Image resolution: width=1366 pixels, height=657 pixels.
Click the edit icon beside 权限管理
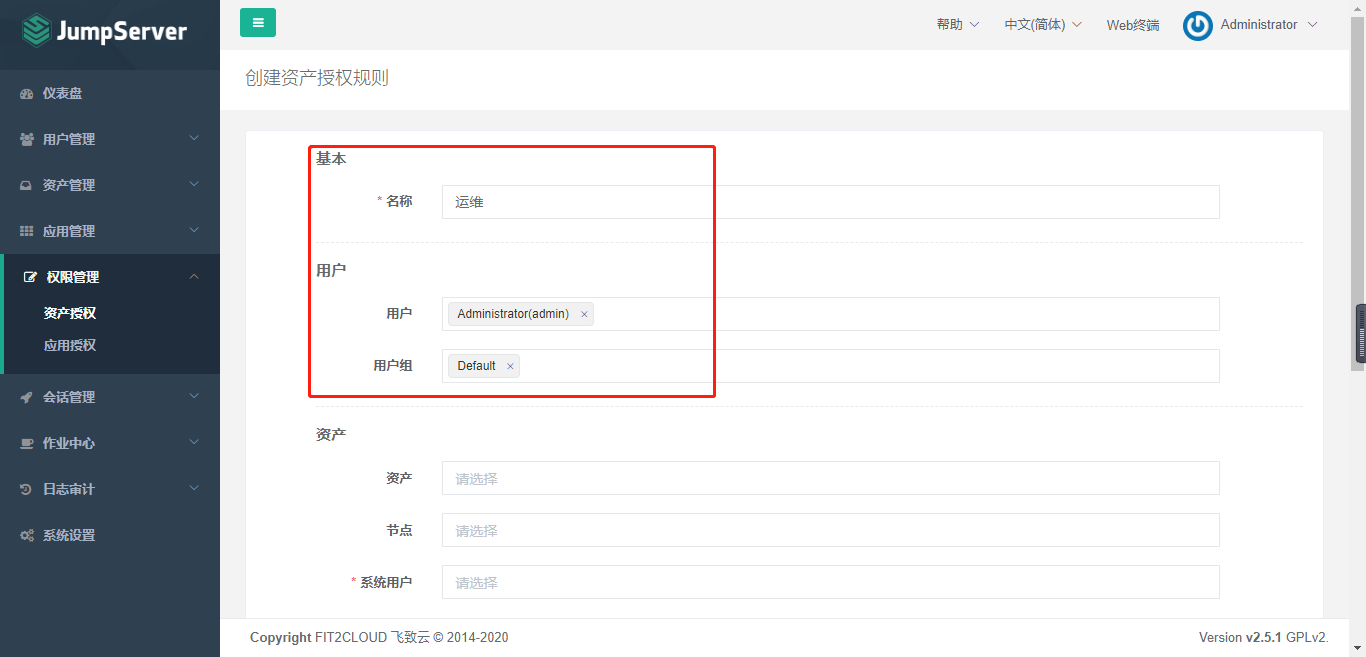(30, 278)
